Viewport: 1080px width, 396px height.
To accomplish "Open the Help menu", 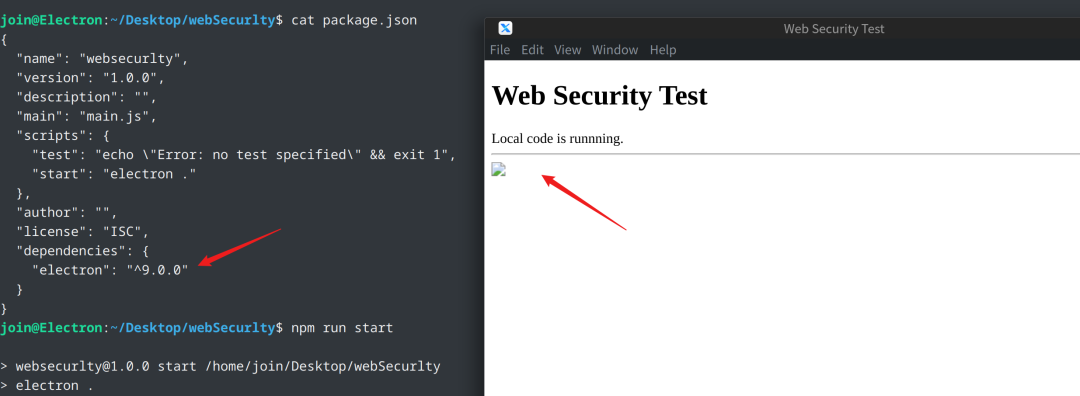I will click(663, 50).
